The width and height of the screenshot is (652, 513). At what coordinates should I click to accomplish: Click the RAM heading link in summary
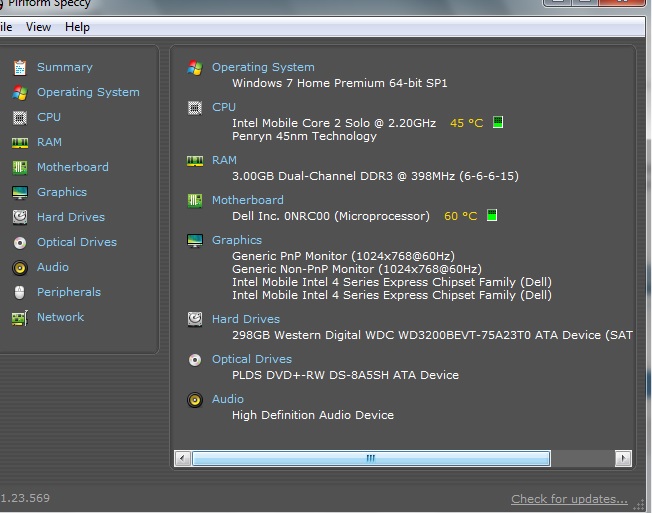tap(224, 160)
